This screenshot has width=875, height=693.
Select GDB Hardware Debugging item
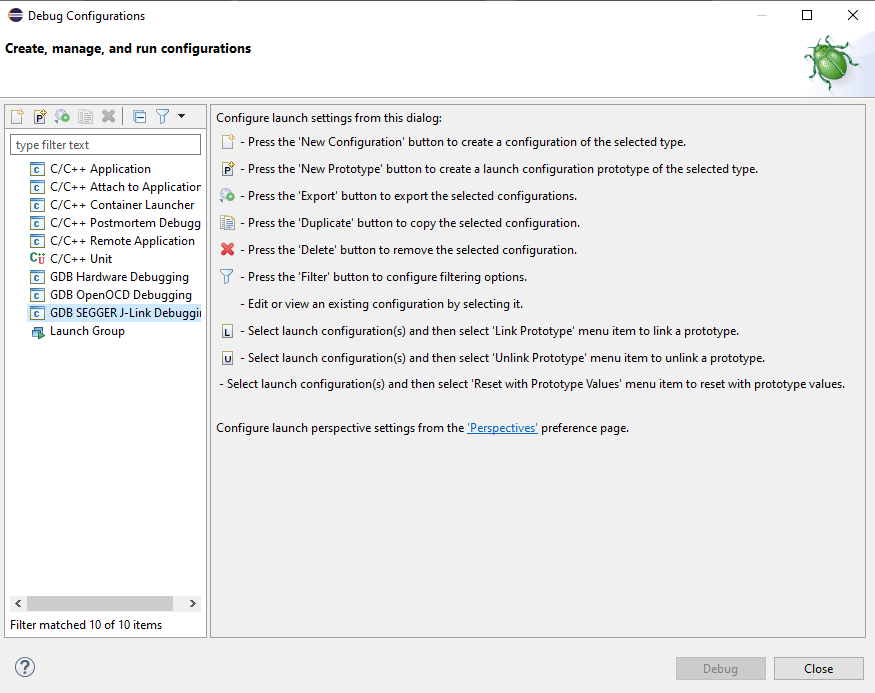119,277
